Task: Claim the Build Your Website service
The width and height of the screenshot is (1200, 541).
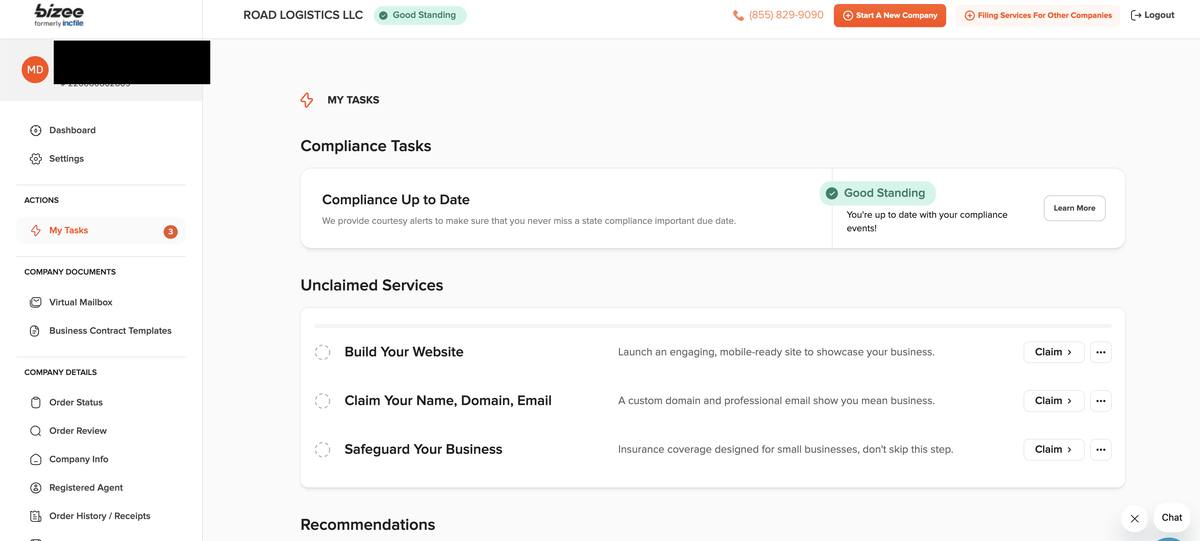Action: click(1054, 352)
